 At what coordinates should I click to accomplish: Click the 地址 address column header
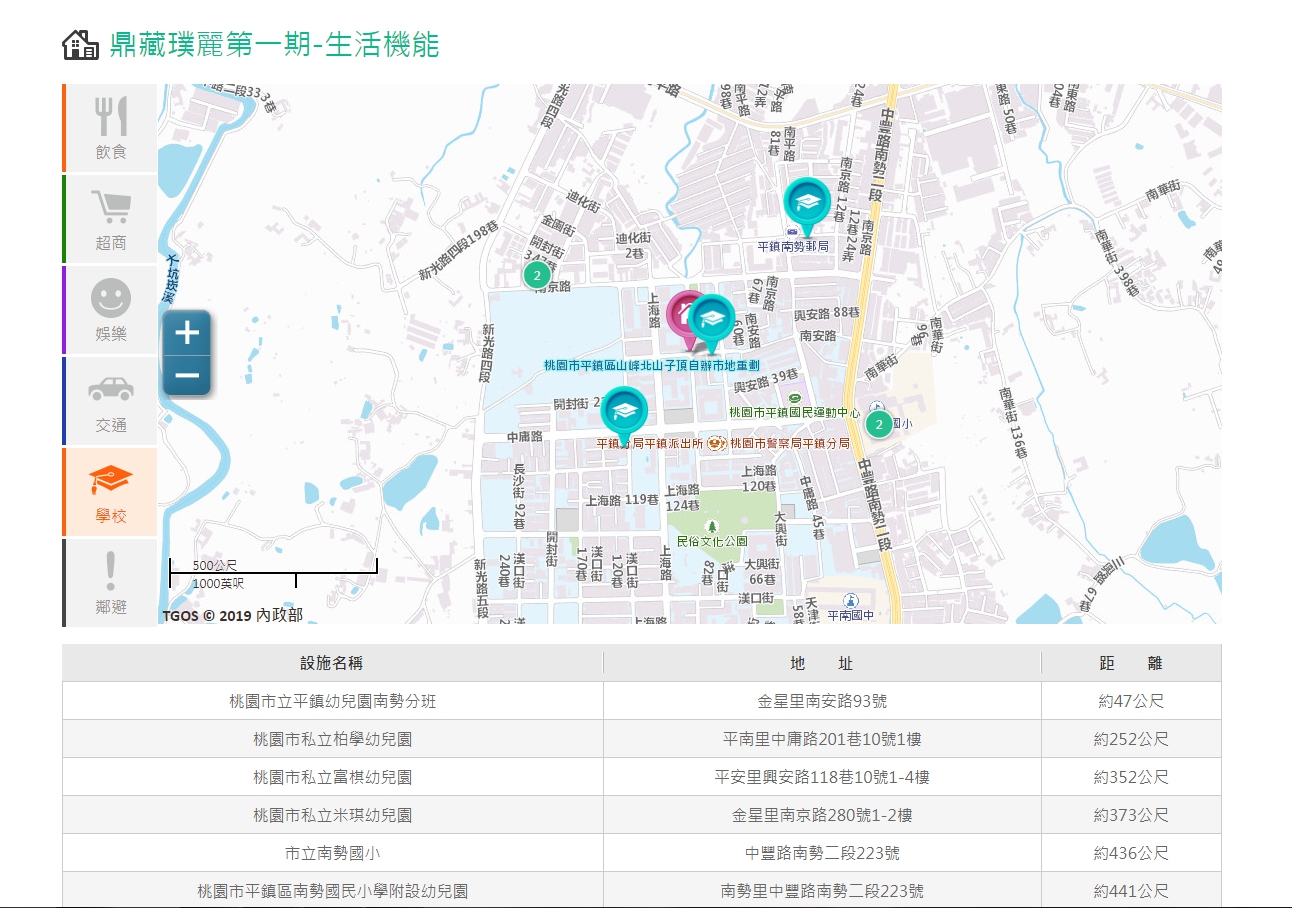click(x=822, y=663)
